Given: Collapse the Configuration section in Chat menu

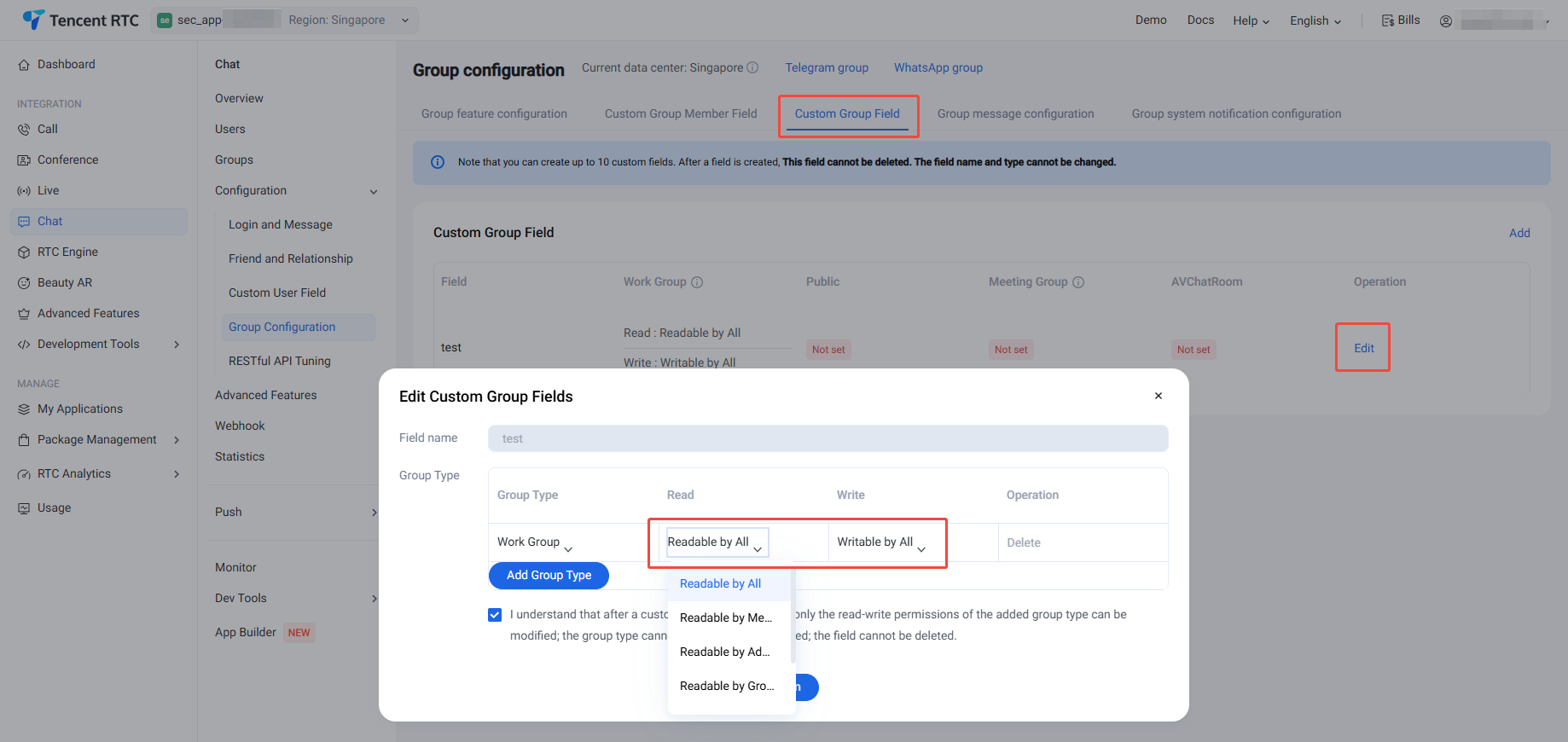Looking at the screenshot, I should click(x=373, y=191).
